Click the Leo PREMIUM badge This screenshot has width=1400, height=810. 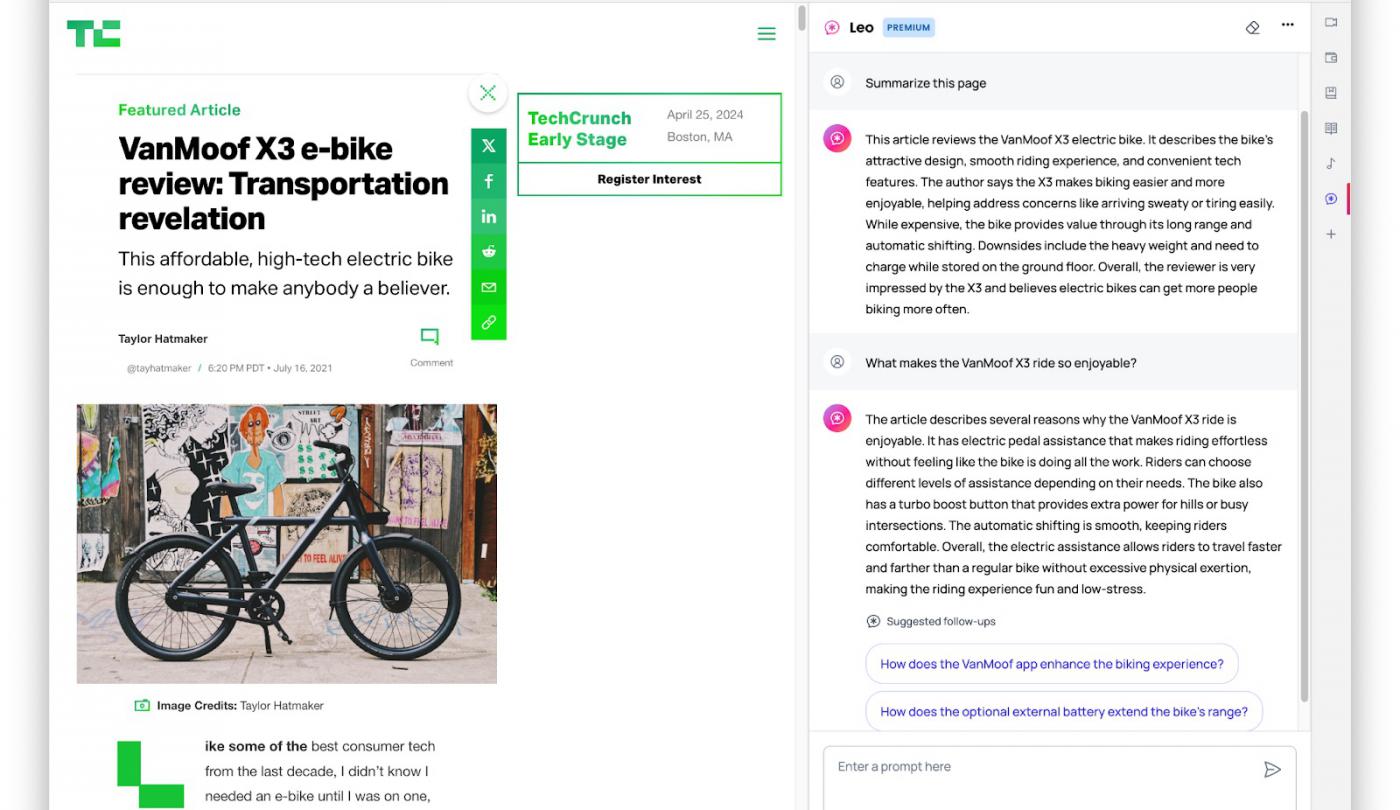click(908, 28)
